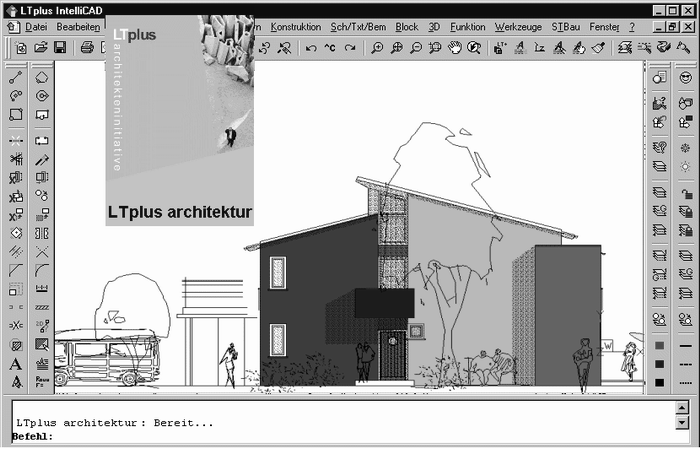Viewport: 700px width, 449px height.
Task: Restore the inner drawing window
Action: point(673,27)
